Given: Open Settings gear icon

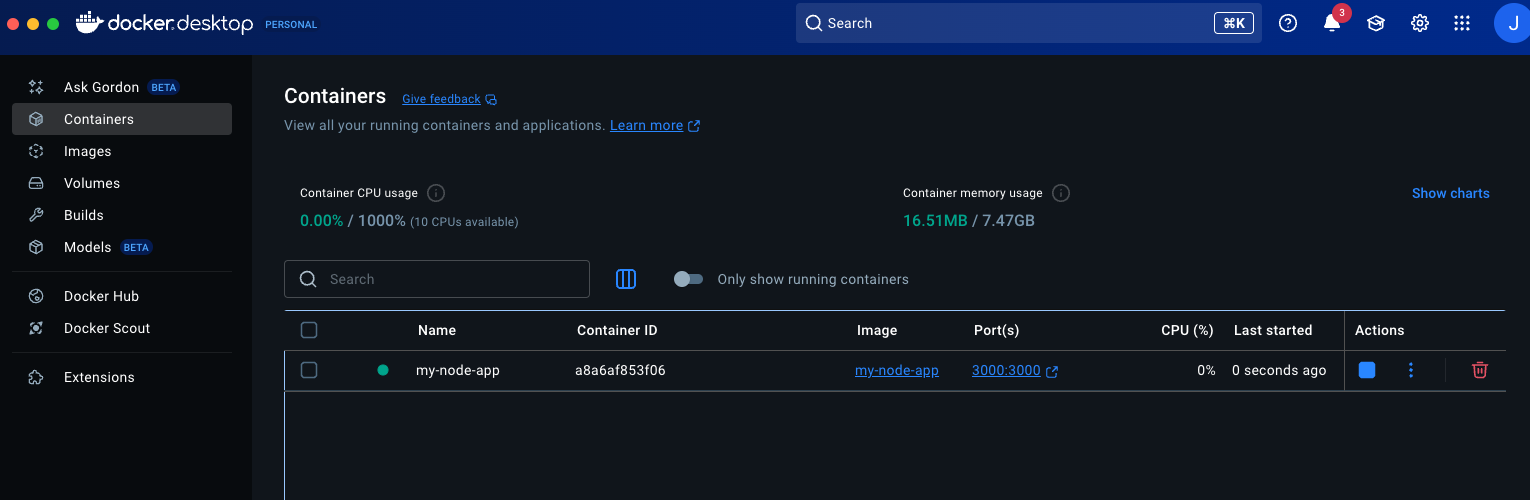Looking at the screenshot, I should pos(1420,23).
